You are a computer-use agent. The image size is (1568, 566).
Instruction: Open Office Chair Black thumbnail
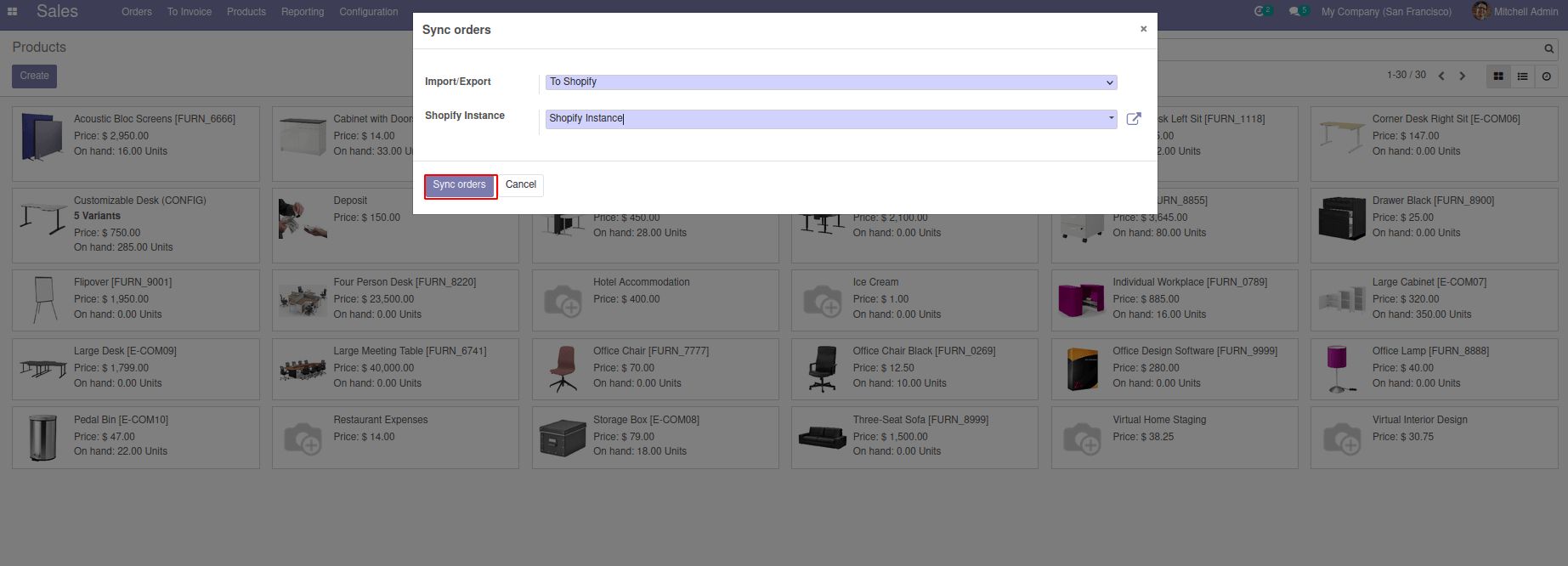coord(823,369)
